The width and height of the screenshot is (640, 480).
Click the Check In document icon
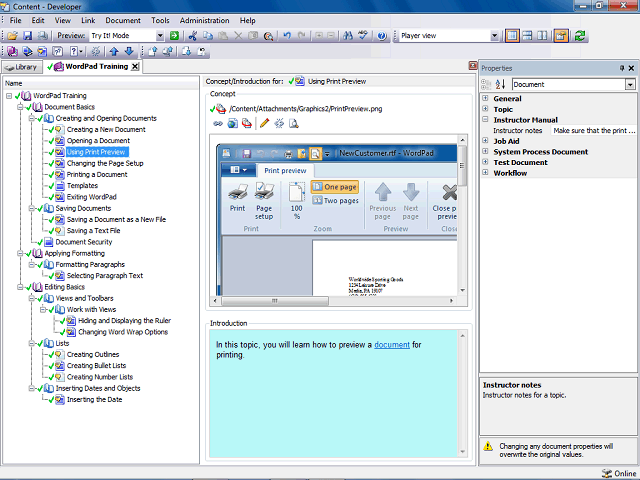153,51
